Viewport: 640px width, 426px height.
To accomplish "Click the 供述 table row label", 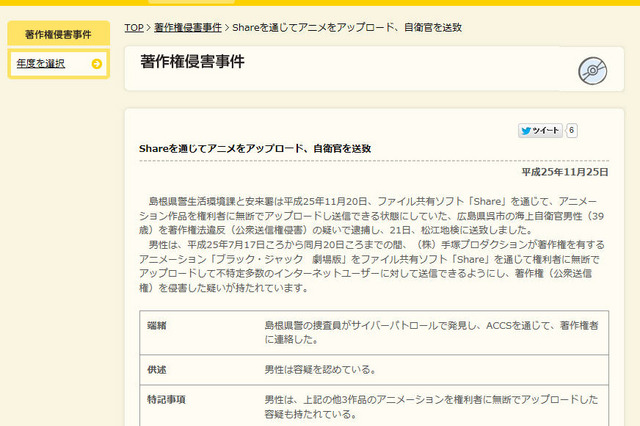I will [157, 370].
